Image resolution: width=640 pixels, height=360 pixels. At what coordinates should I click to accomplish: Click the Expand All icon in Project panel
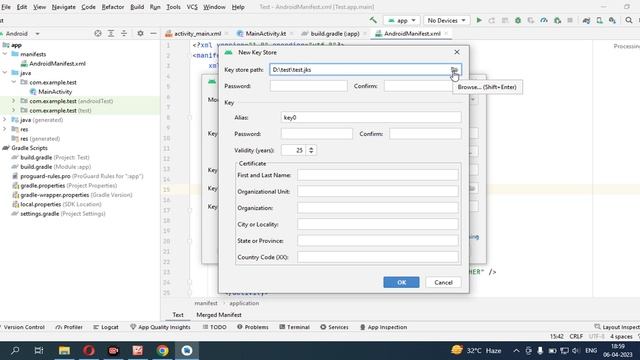pos(111,33)
